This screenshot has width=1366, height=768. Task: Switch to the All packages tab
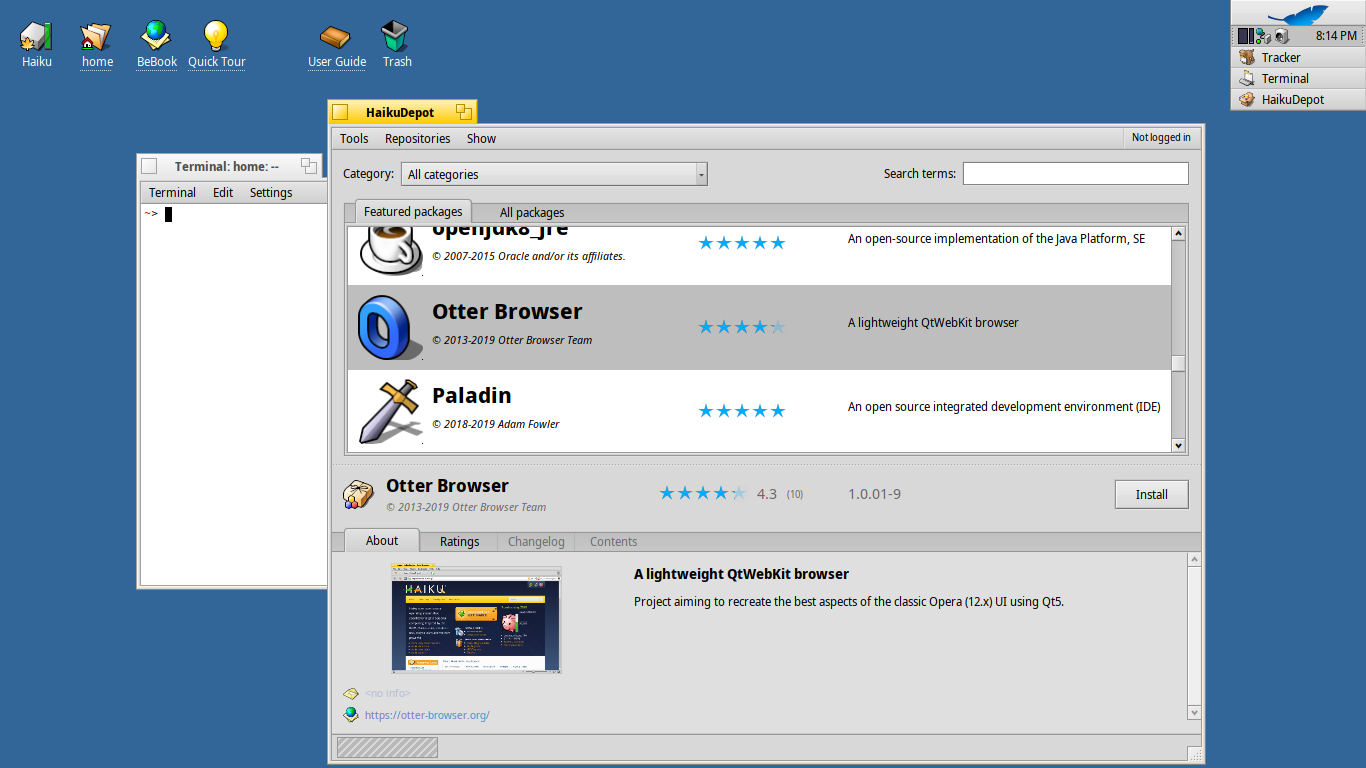(532, 212)
